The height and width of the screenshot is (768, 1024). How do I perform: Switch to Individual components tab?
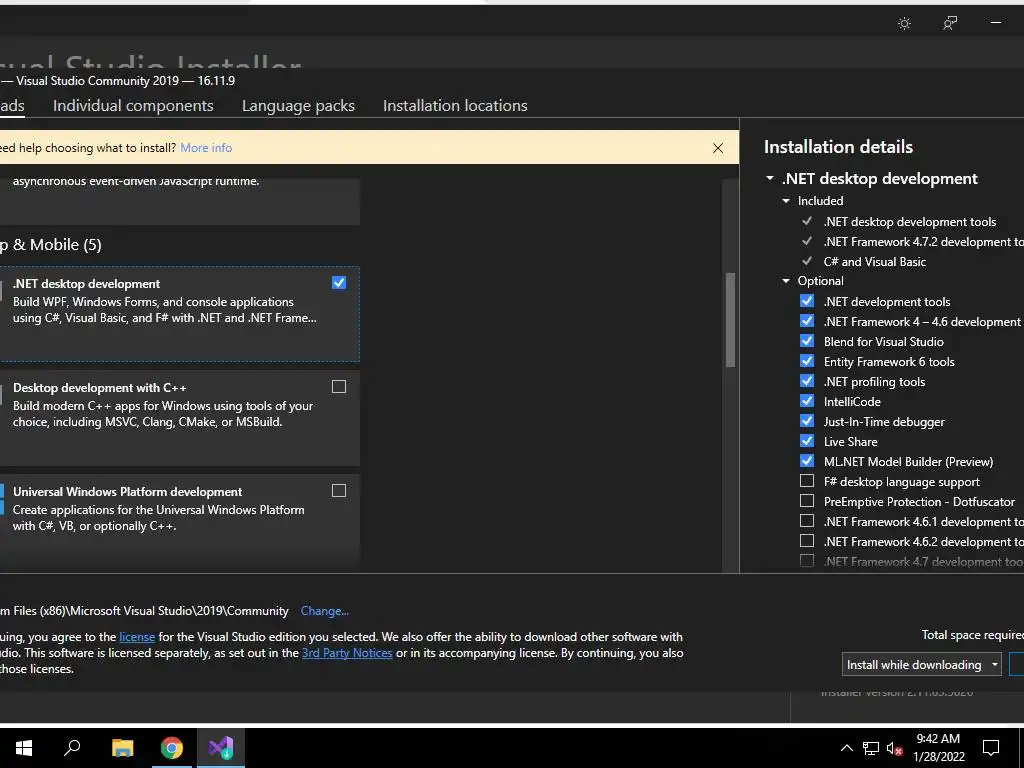pyautogui.click(x=133, y=105)
